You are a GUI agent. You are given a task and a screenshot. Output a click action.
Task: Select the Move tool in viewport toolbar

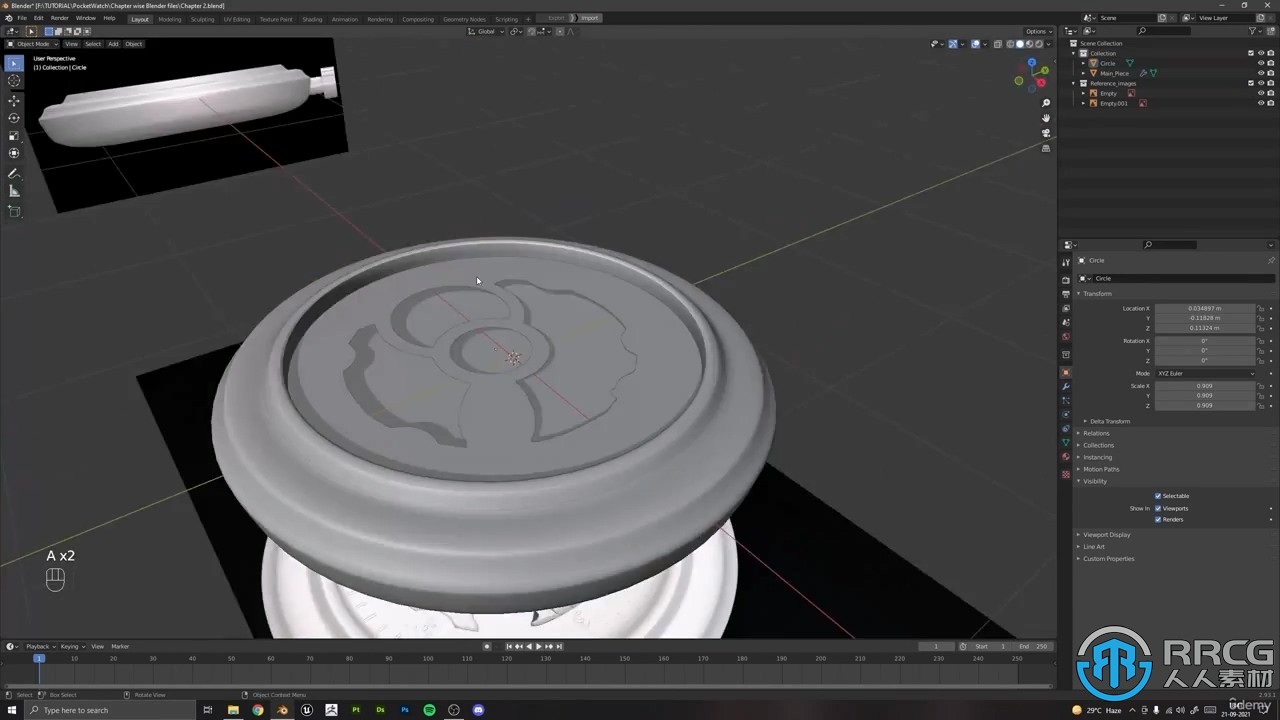pos(14,101)
